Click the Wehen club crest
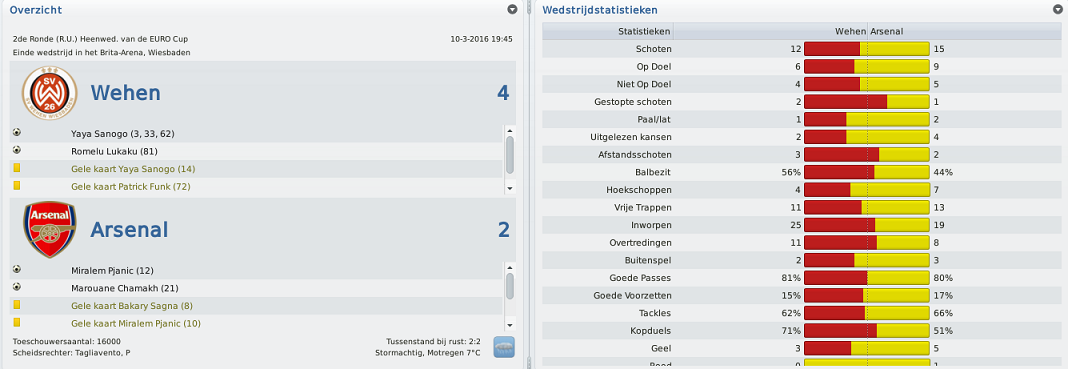The image size is (1068, 369). pos(50,93)
